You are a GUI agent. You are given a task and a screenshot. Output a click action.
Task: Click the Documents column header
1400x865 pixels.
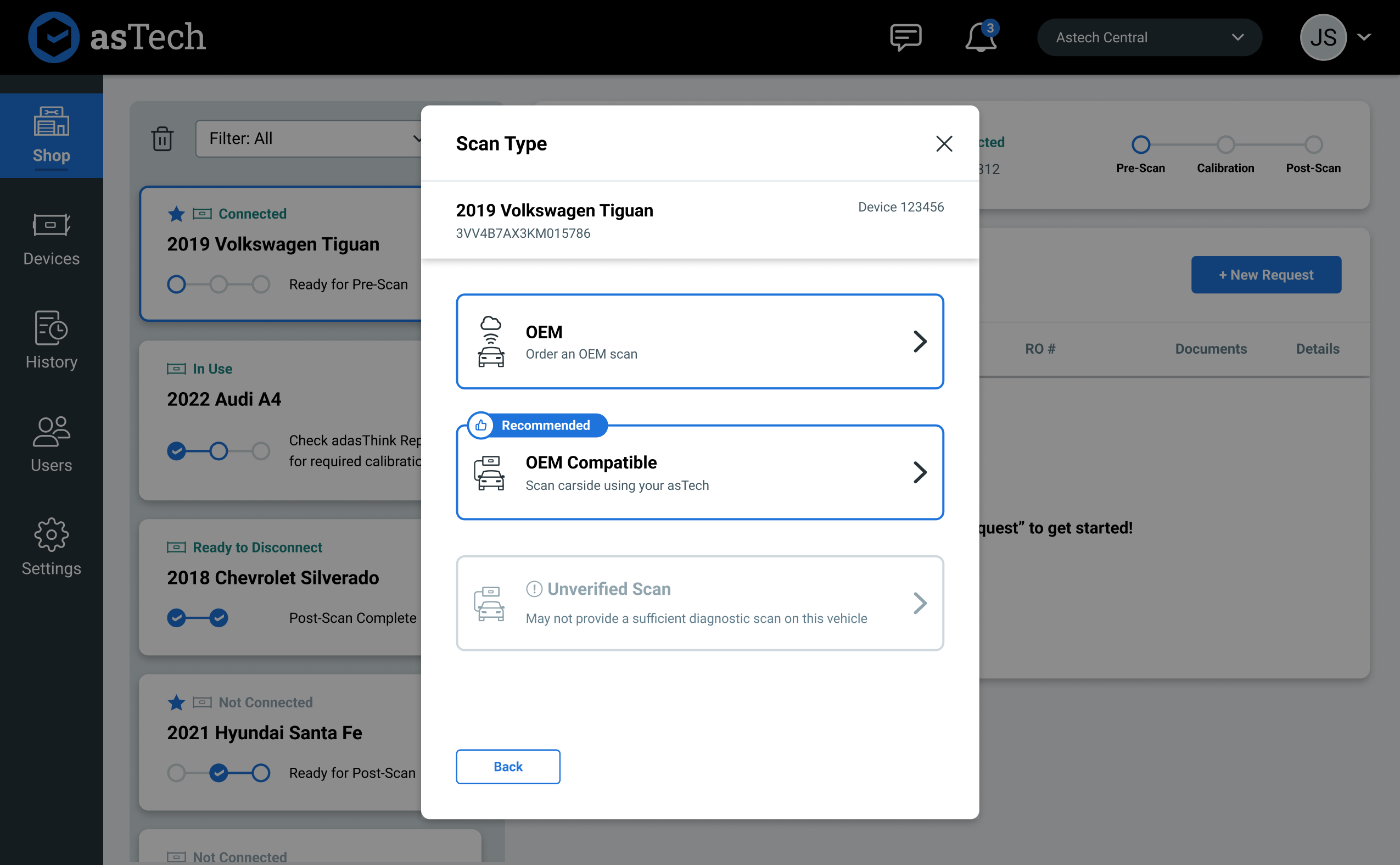pos(1211,349)
